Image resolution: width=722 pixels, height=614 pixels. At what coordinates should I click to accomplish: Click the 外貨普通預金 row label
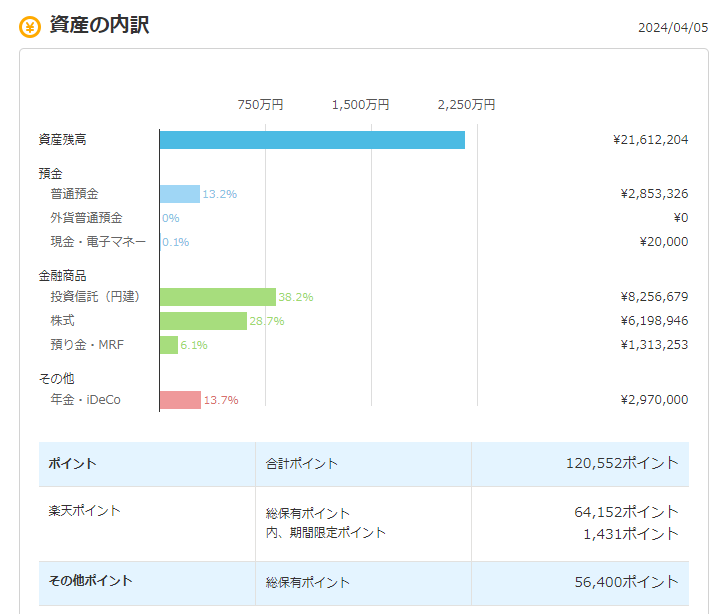coord(86,218)
